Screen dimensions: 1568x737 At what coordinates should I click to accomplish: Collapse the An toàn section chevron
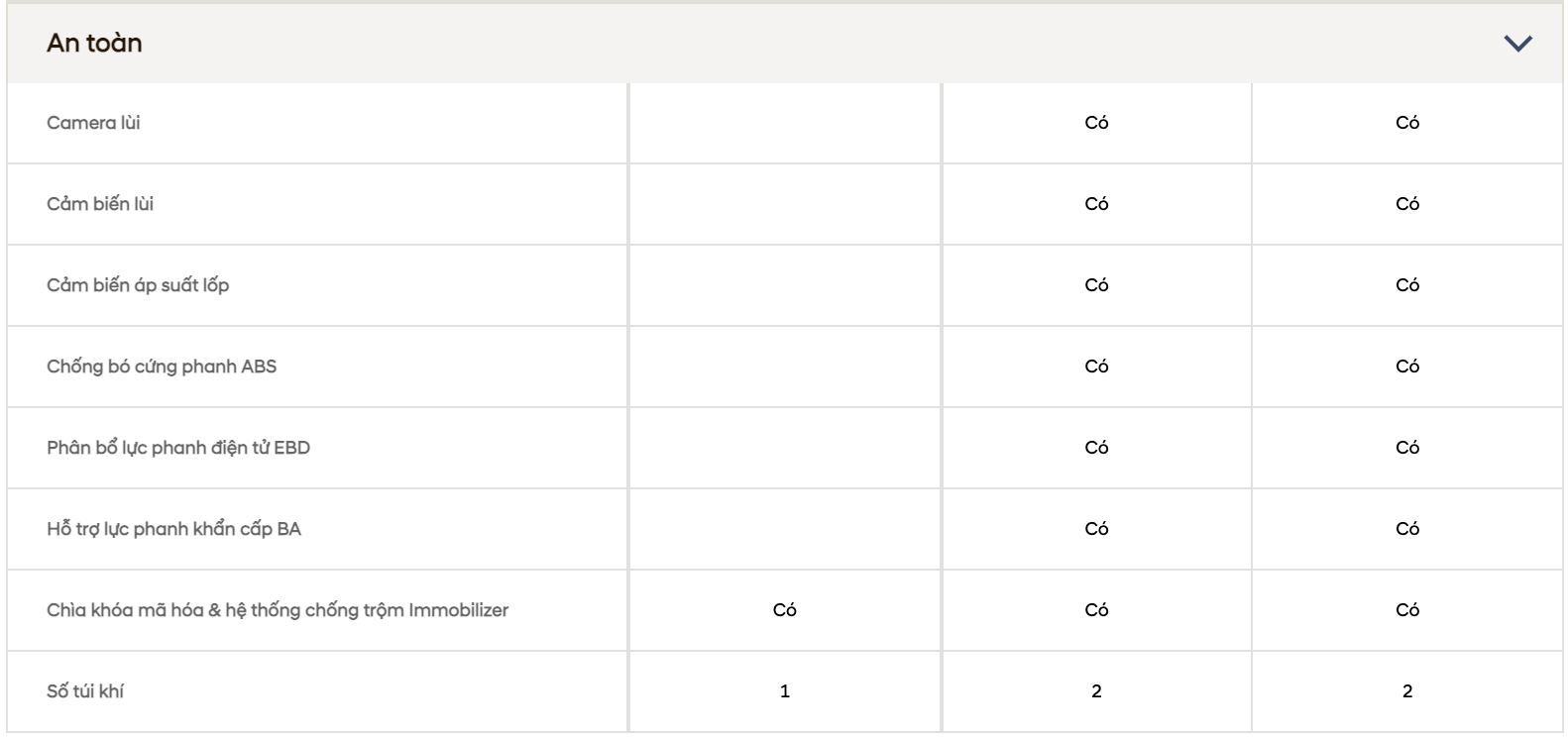[1517, 44]
